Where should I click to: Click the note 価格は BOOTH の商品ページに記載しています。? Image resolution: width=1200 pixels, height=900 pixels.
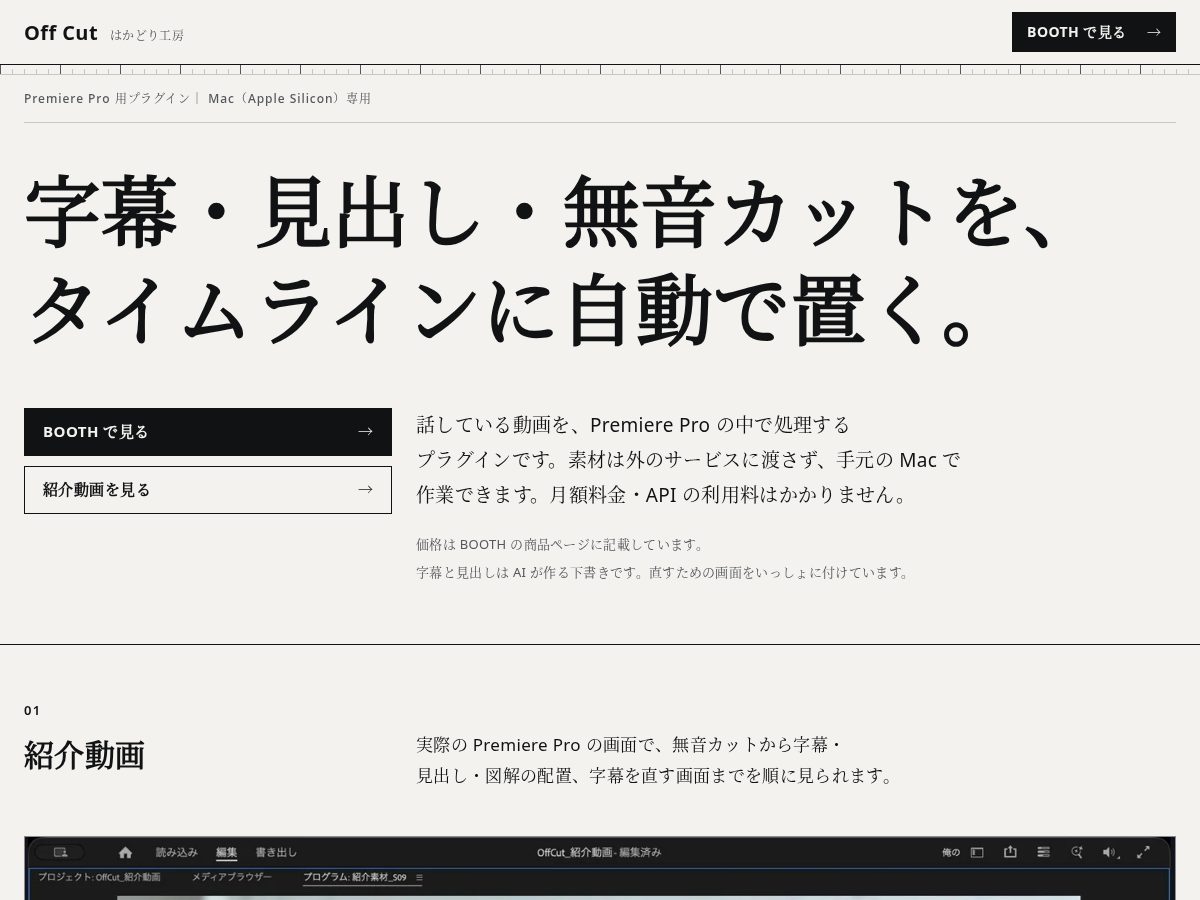(561, 545)
